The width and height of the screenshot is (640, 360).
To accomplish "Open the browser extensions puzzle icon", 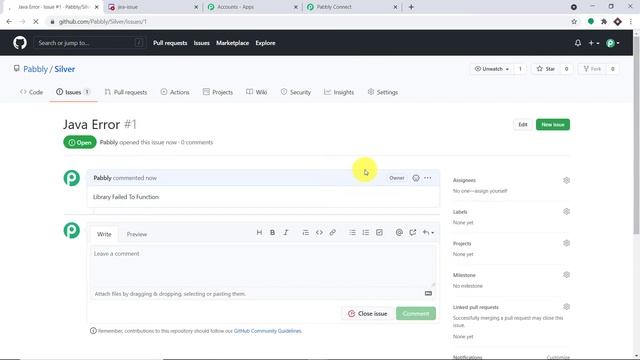I will point(604,22).
